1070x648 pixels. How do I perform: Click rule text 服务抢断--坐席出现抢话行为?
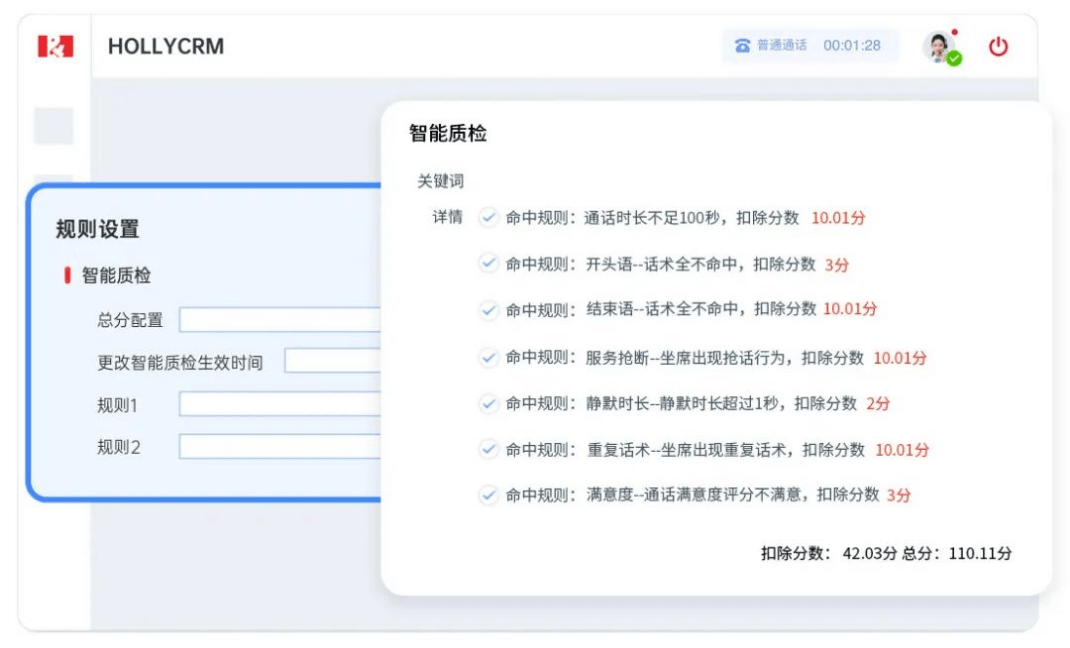685,357
